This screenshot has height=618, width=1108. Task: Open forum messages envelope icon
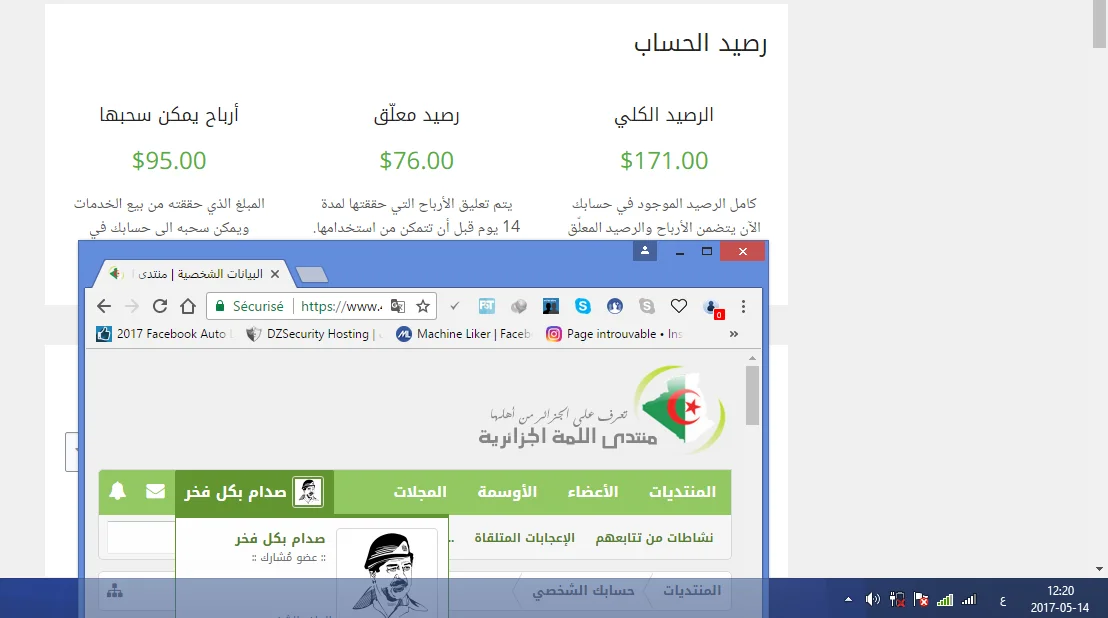coord(155,491)
